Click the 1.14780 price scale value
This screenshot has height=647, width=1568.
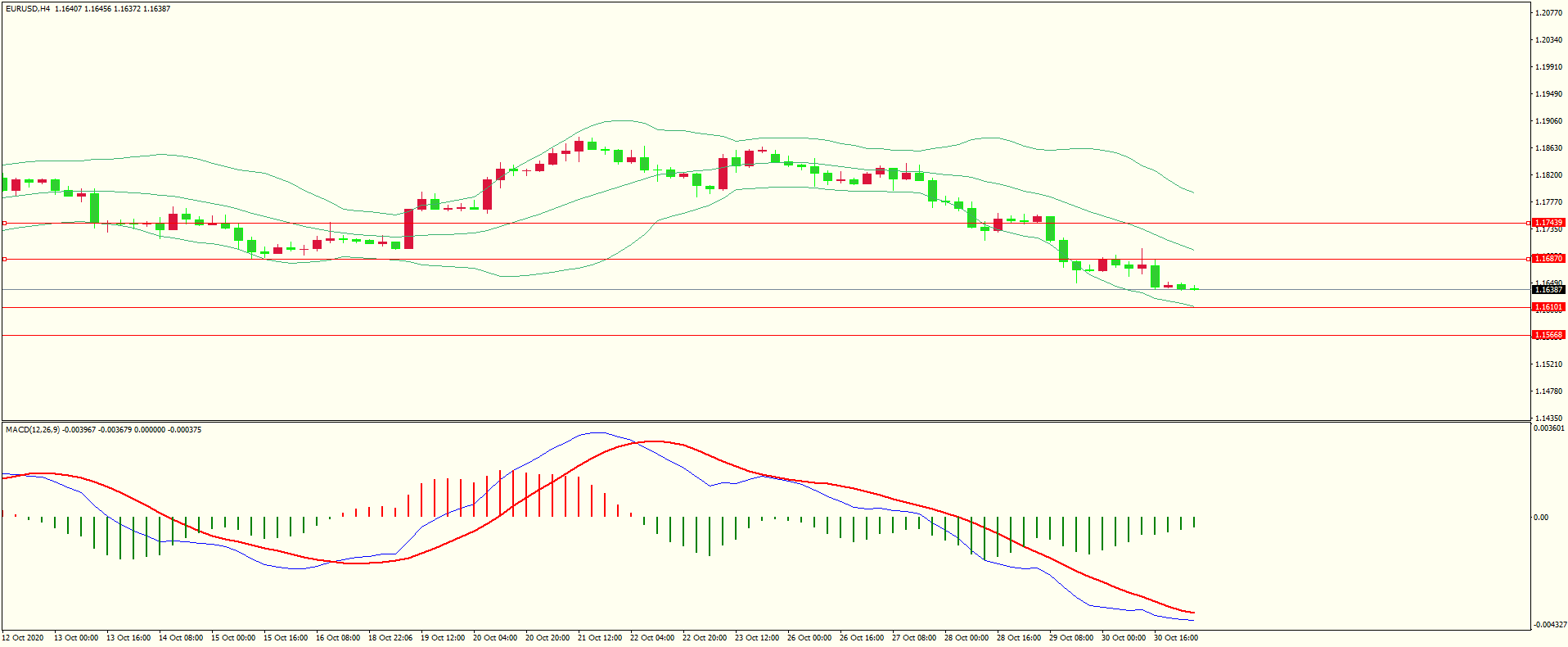pos(1549,391)
